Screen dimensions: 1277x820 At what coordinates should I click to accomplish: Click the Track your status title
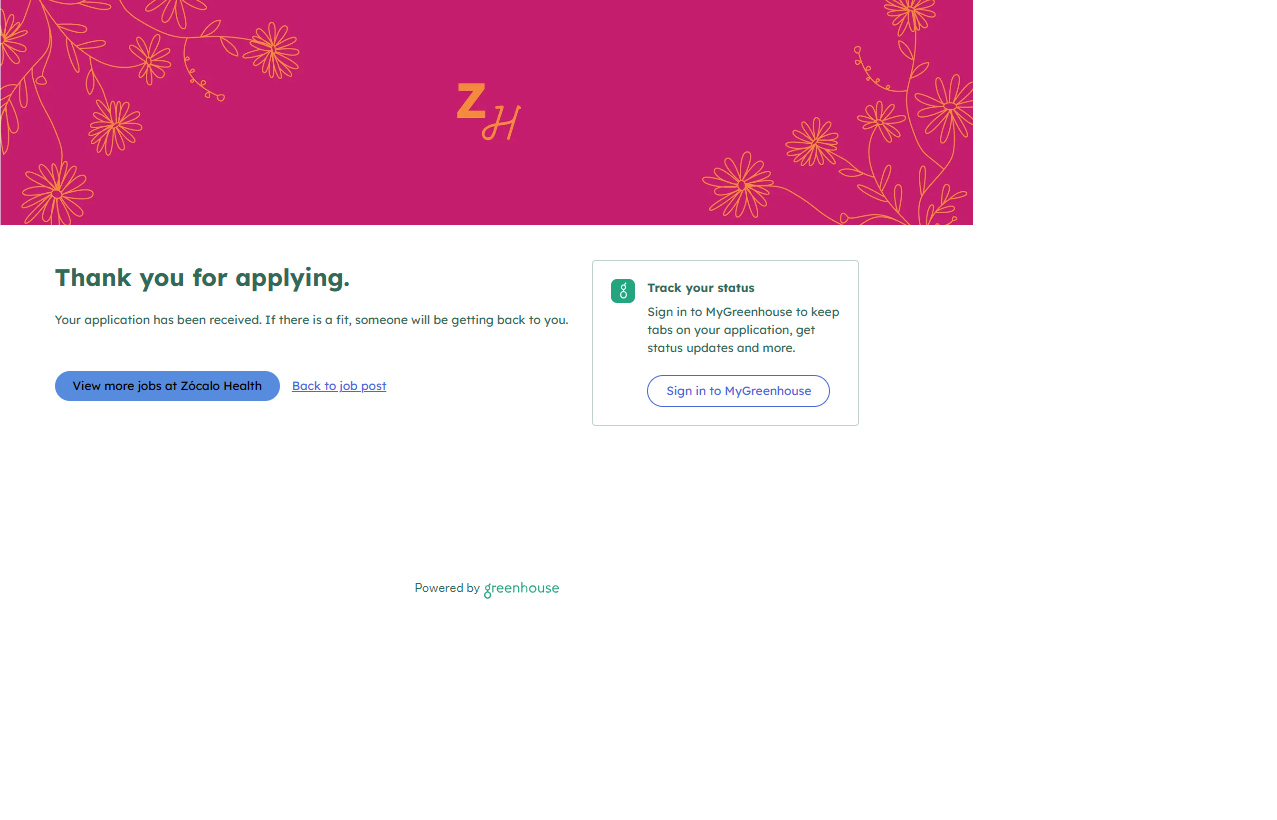click(700, 288)
